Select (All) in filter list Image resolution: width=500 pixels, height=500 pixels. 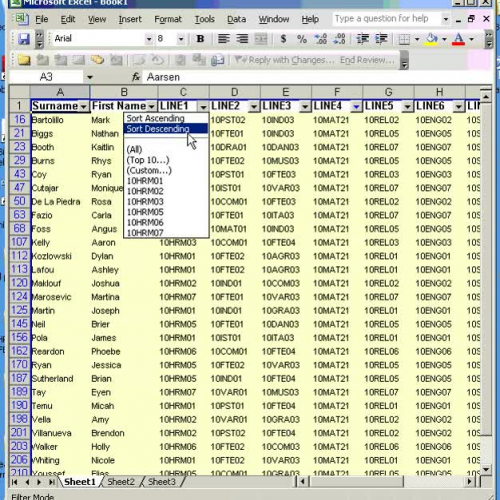(166, 149)
